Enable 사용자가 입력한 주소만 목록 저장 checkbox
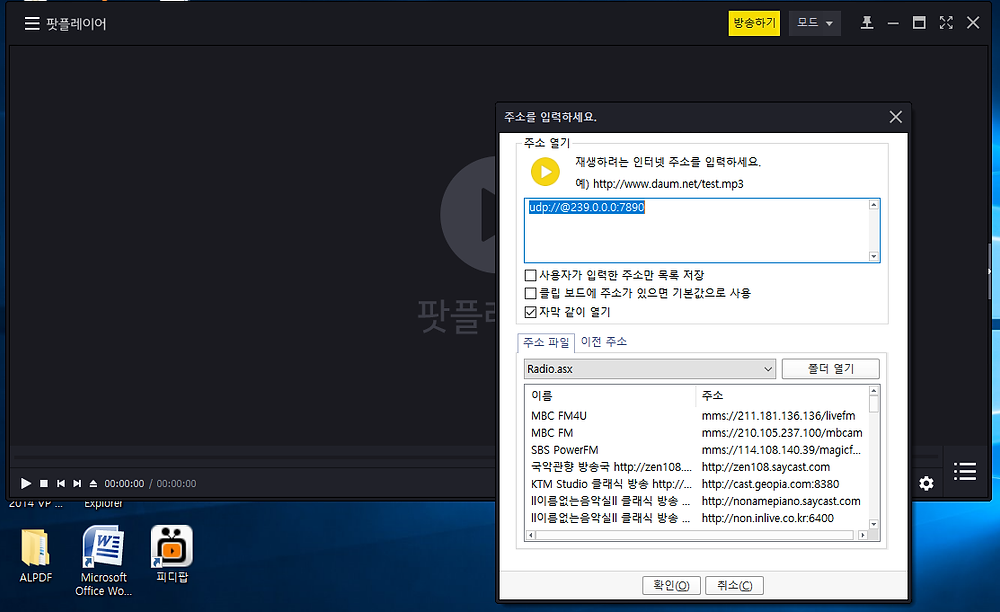 coord(530,275)
